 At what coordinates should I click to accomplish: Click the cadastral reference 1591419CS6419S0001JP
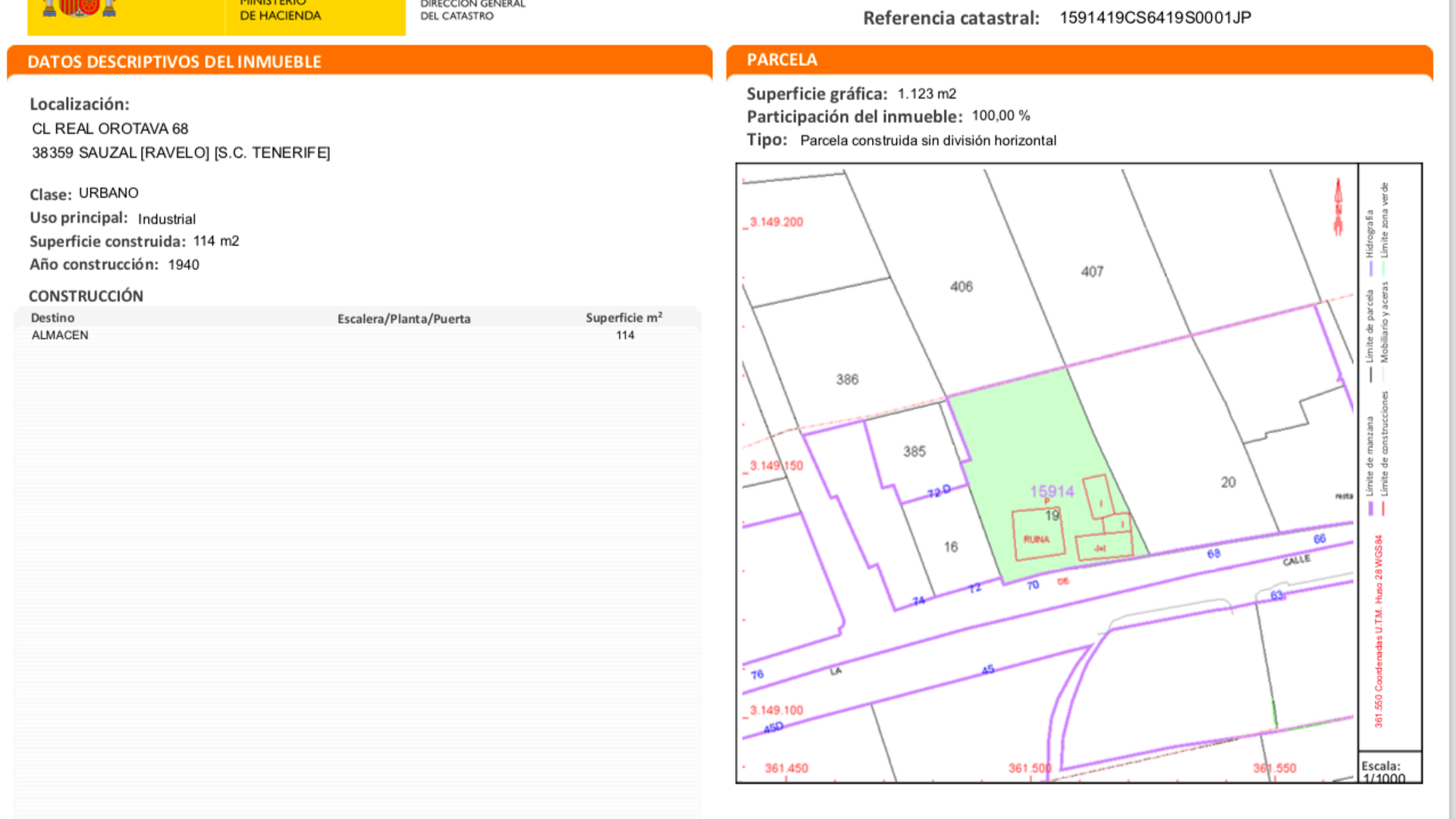1155,17
